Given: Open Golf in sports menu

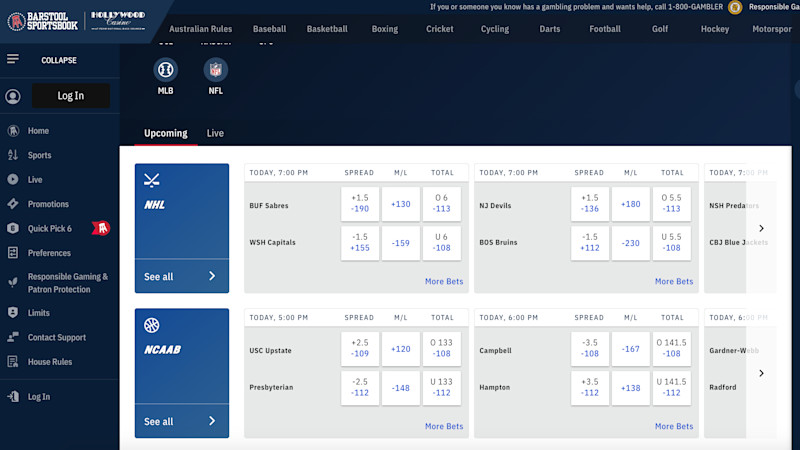Looking at the screenshot, I should [660, 29].
